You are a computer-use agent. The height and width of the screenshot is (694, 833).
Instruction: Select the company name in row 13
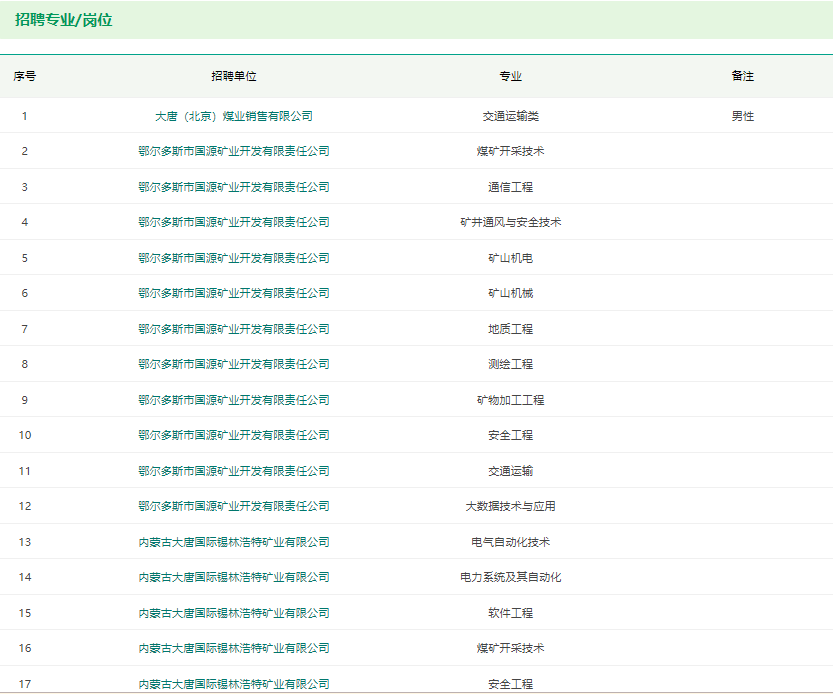[x=234, y=542]
